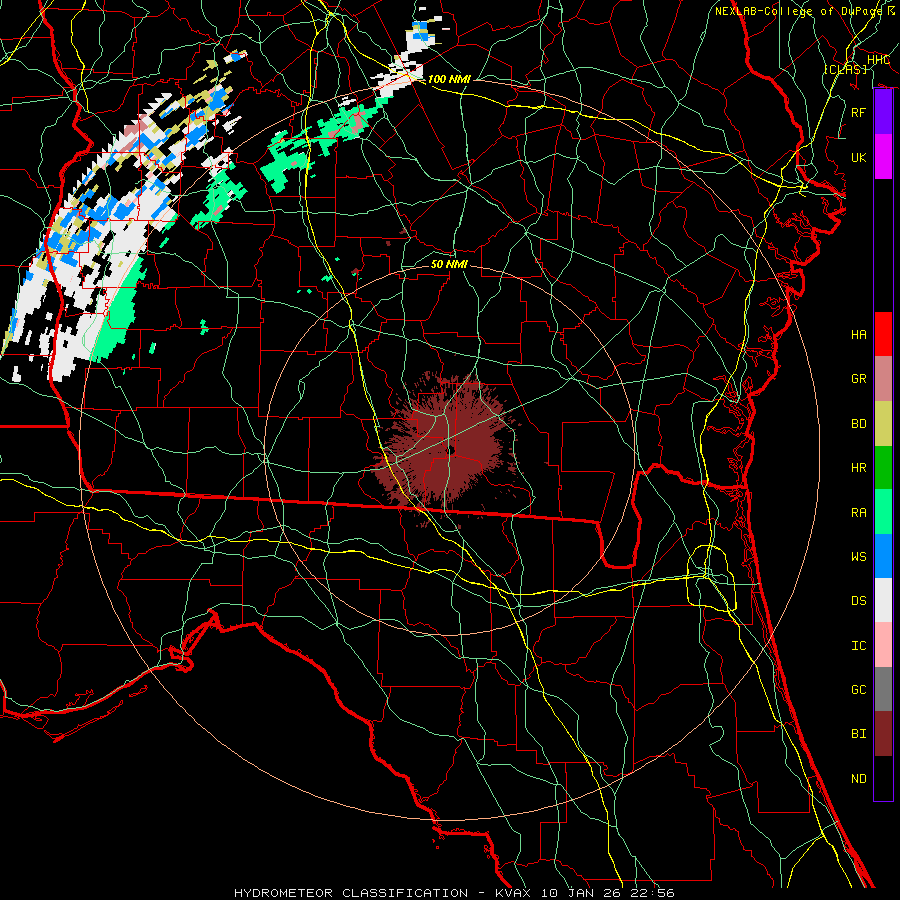Image resolution: width=900 pixels, height=900 pixels.
Task: Click the dark green HR legend swatch
Action: [x=883, y=468]
